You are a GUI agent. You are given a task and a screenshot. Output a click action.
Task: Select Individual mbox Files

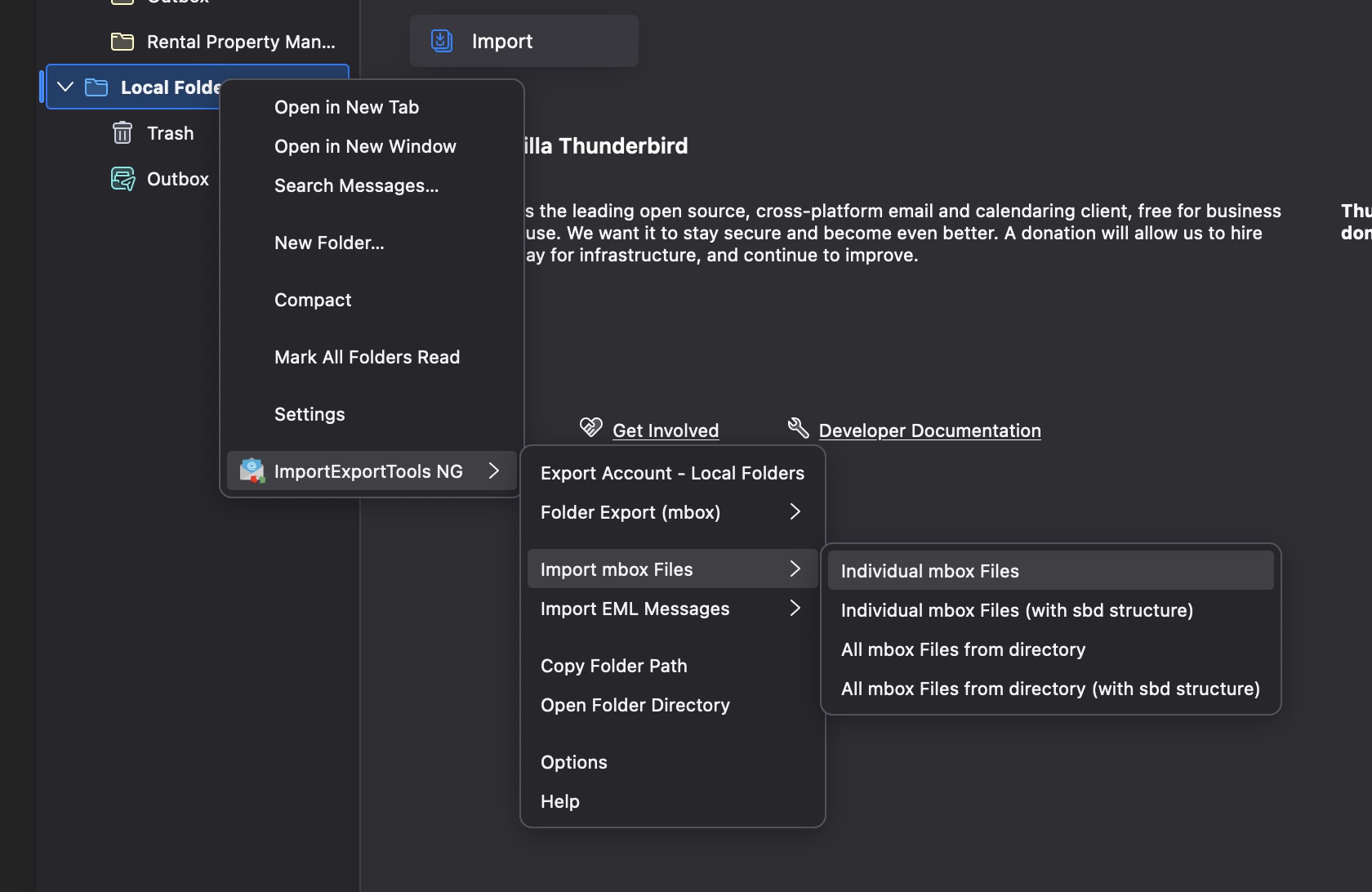tap(1050, 571)
